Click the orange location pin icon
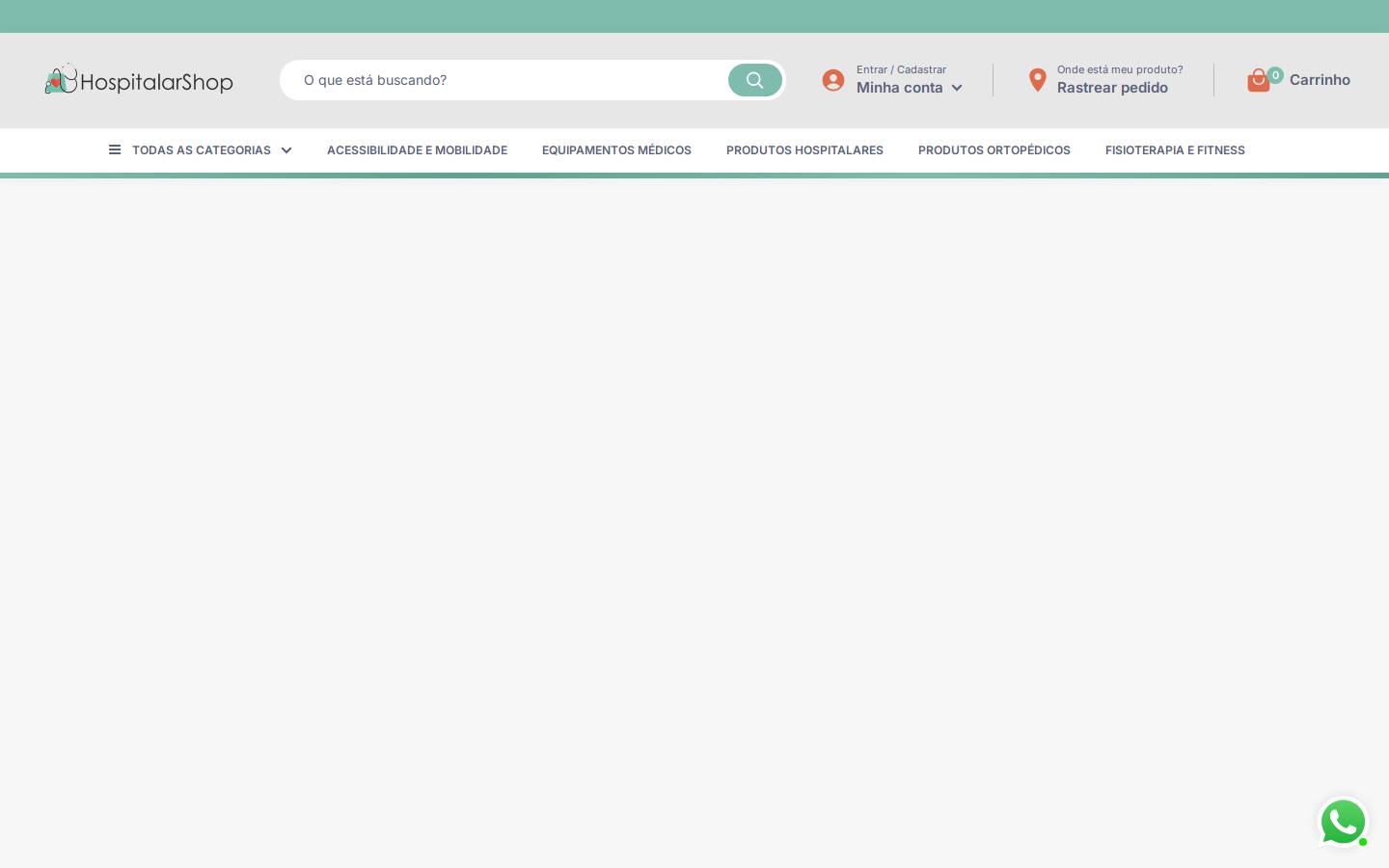 [1038, 80]
